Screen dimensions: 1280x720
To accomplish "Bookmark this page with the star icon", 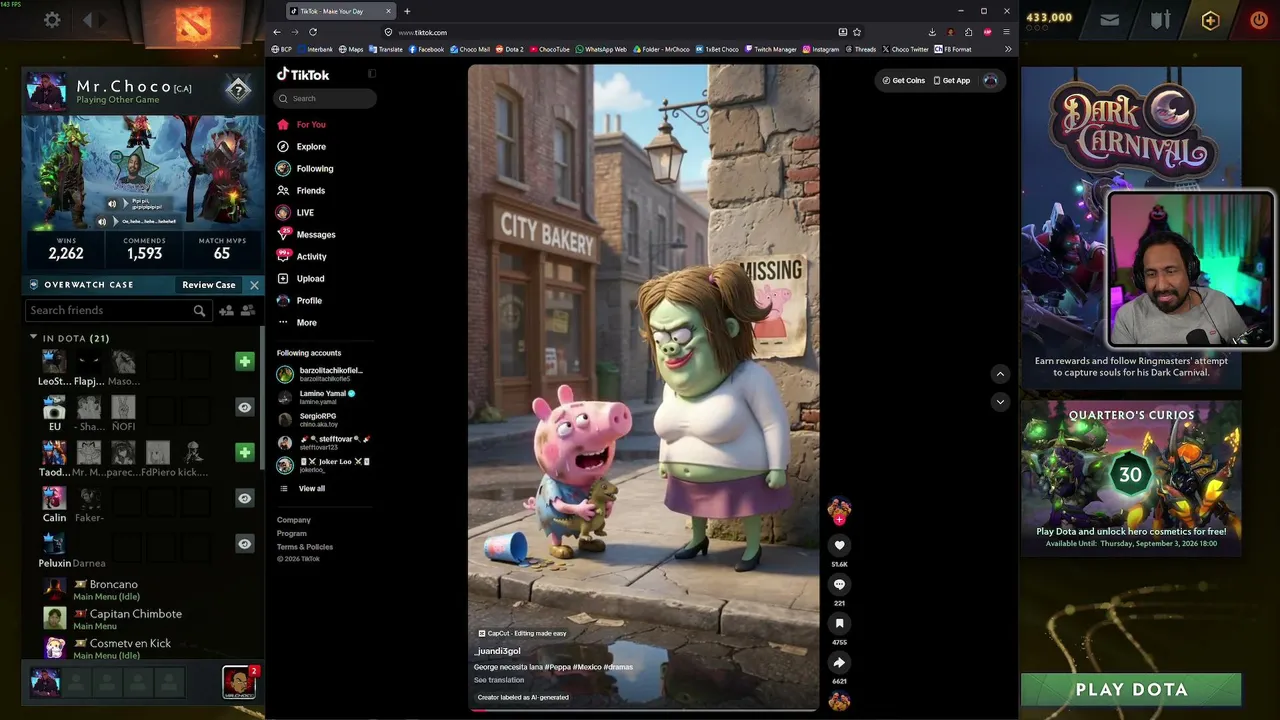I will tap(857, 32).
